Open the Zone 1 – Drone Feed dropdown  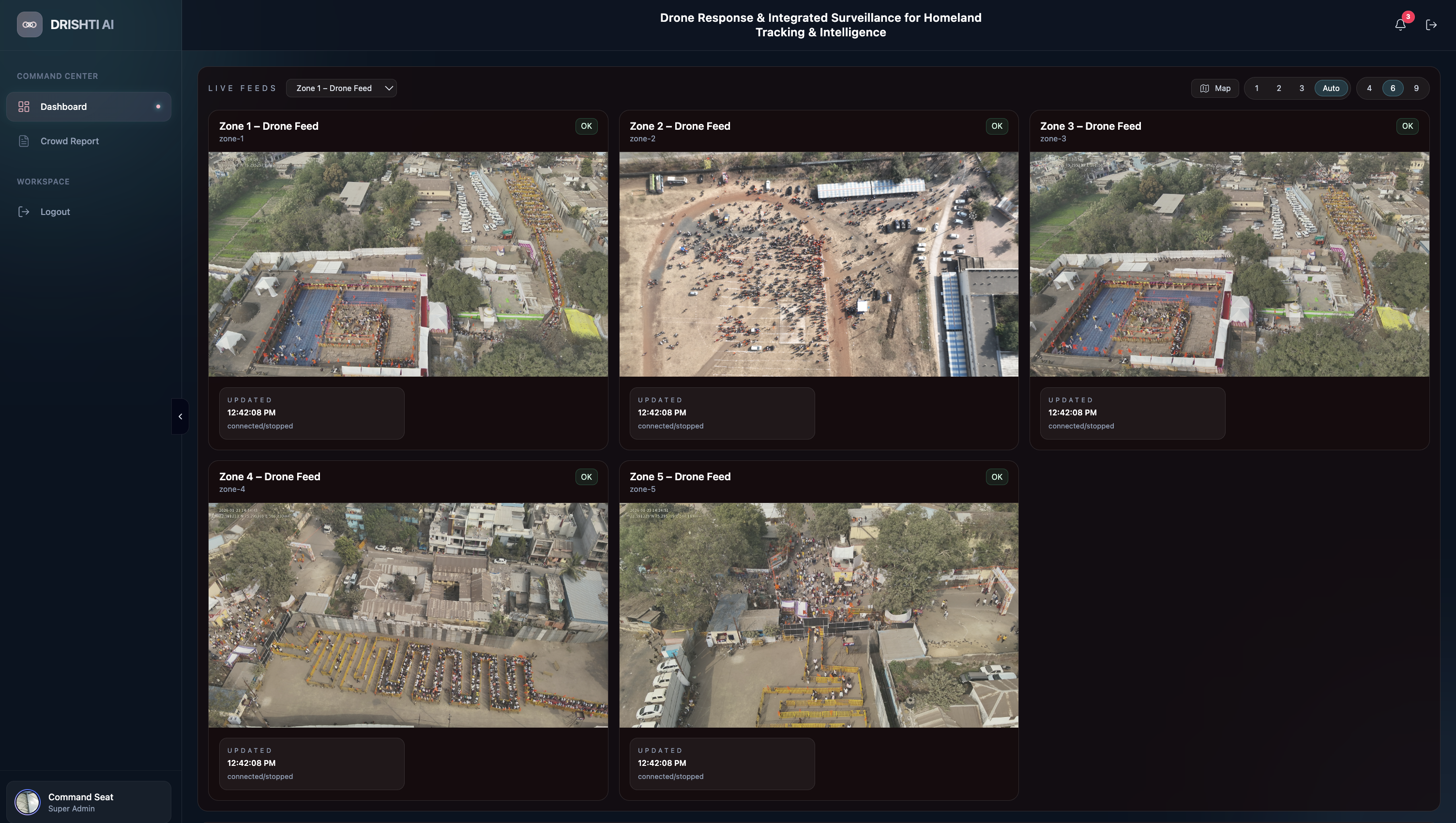(341, 89)
